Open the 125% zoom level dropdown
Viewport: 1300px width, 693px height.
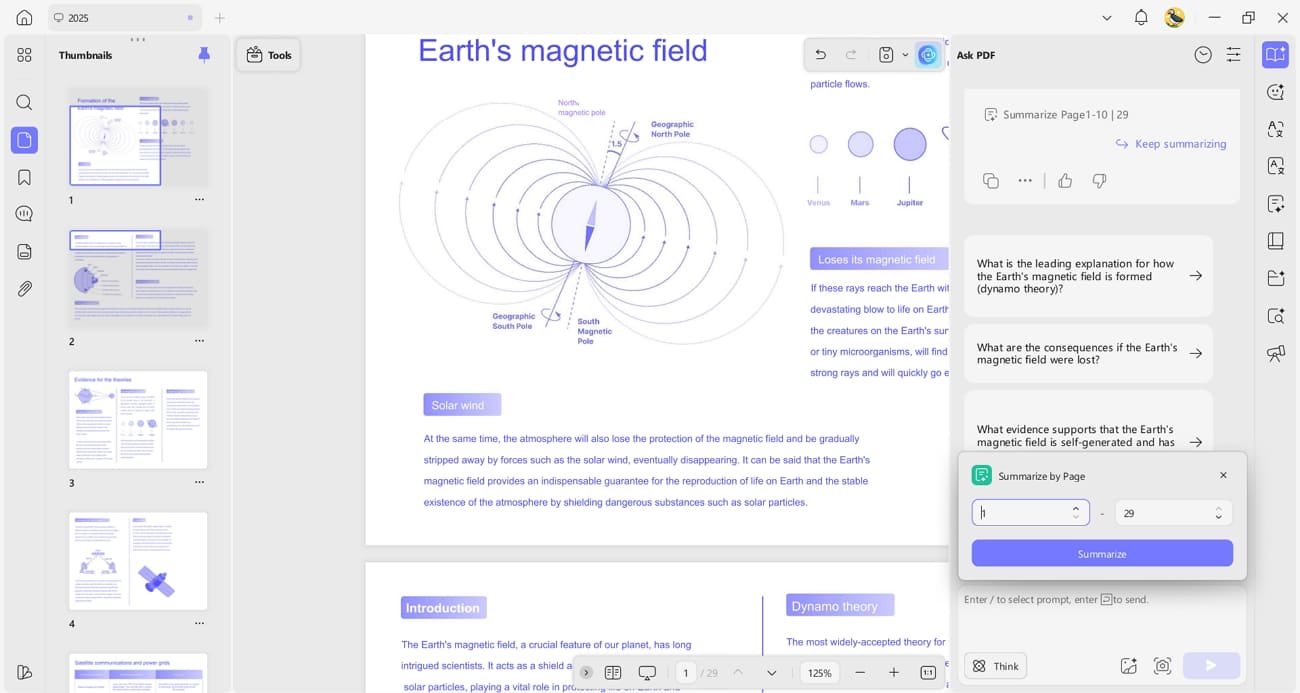(x=820, y=673)
